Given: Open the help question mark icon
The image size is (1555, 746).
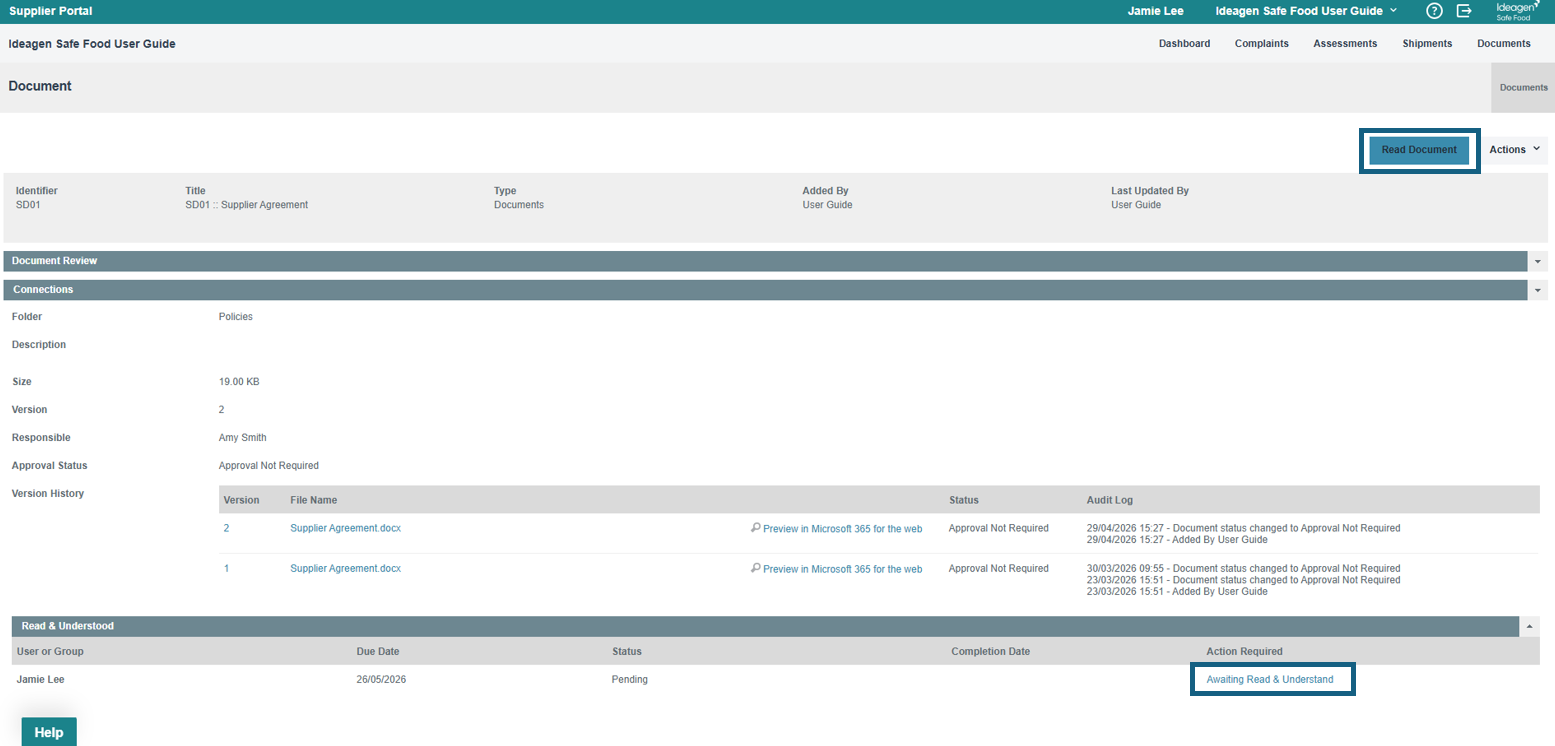Looking at the screenshot, I should coord(1434,11).
